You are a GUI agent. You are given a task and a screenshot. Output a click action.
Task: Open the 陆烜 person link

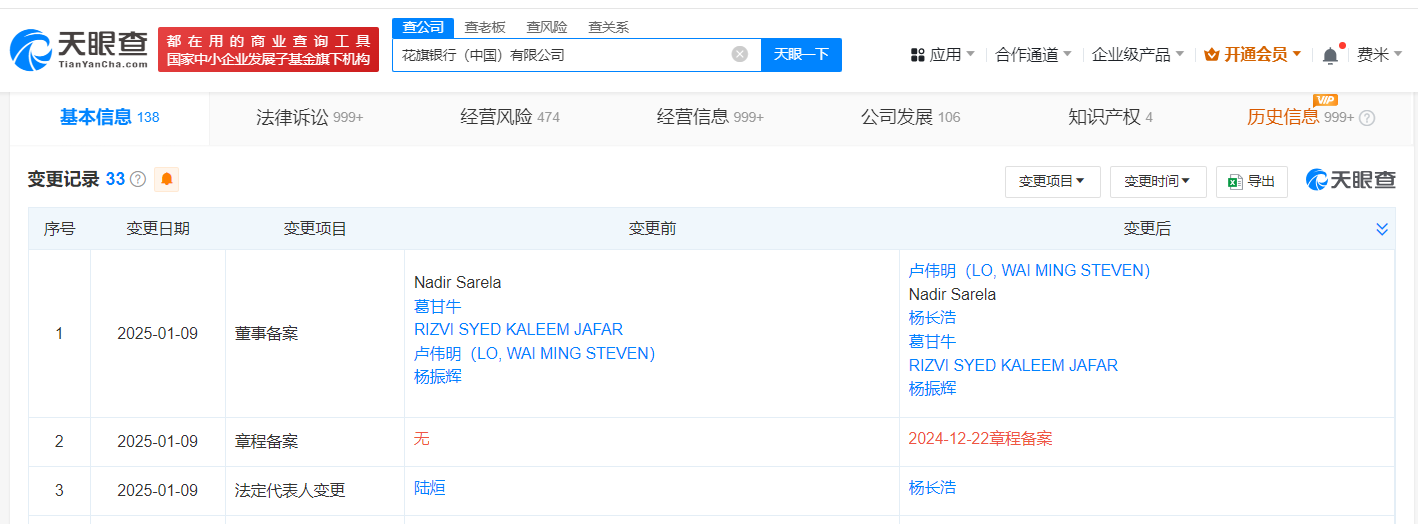(x=430, y=488)
